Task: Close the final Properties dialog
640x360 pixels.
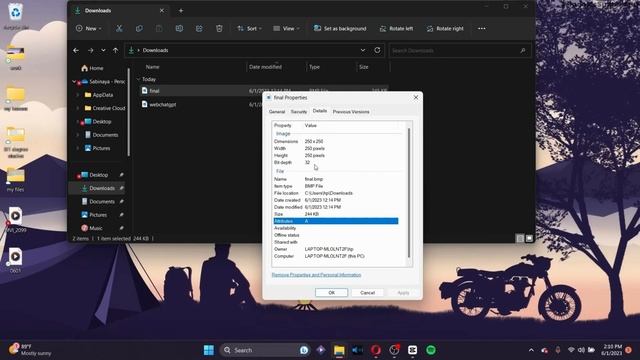Action: coord(416,98)
